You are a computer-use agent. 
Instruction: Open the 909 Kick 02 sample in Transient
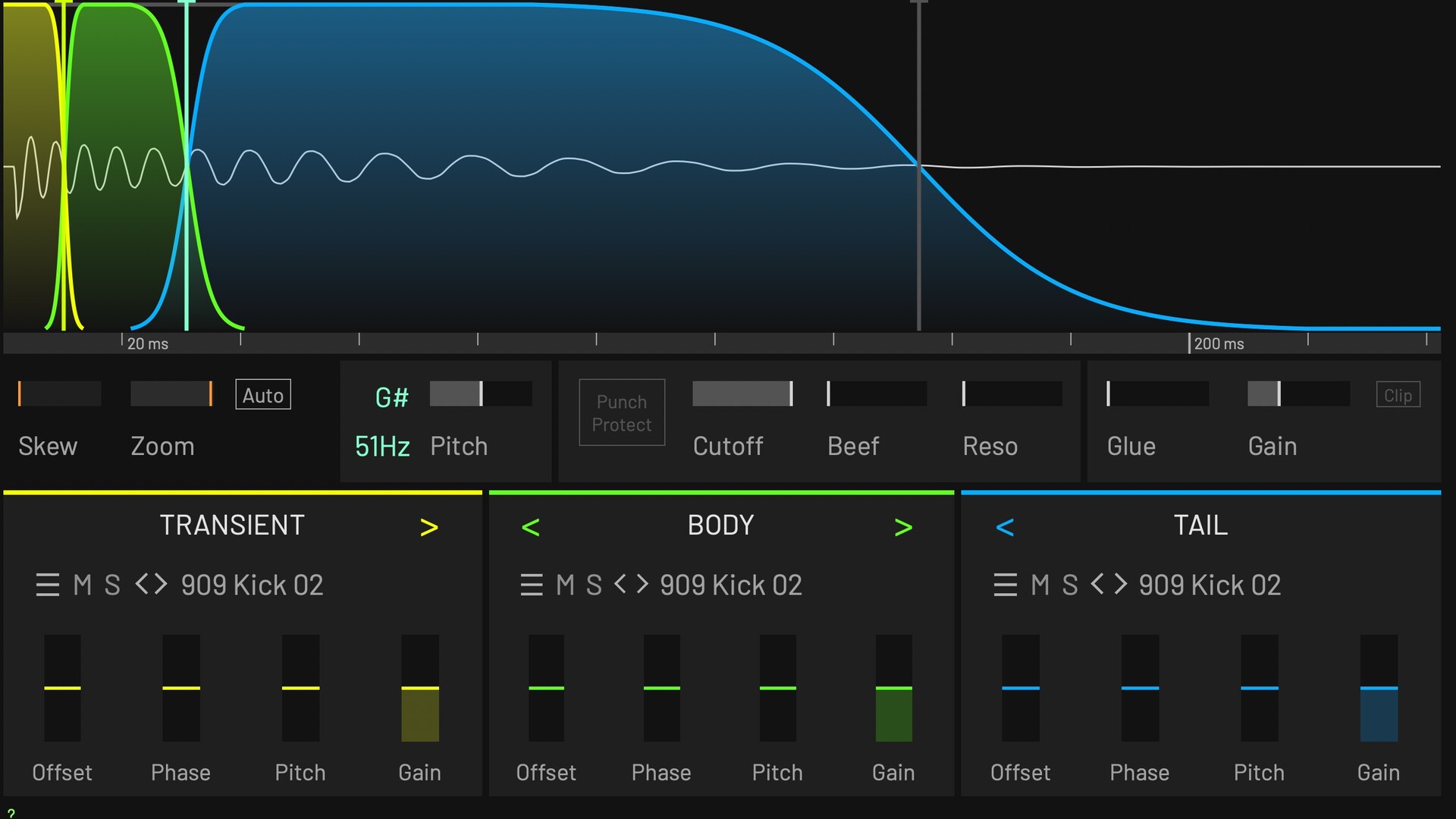point(252,585)
